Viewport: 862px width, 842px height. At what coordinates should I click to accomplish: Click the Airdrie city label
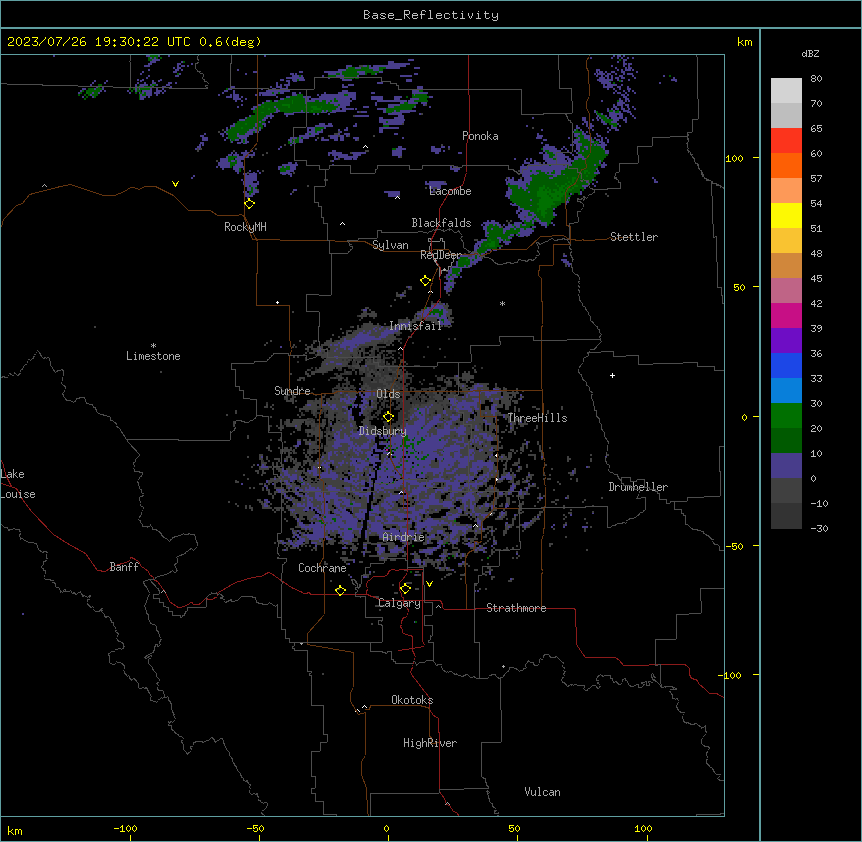403,537
